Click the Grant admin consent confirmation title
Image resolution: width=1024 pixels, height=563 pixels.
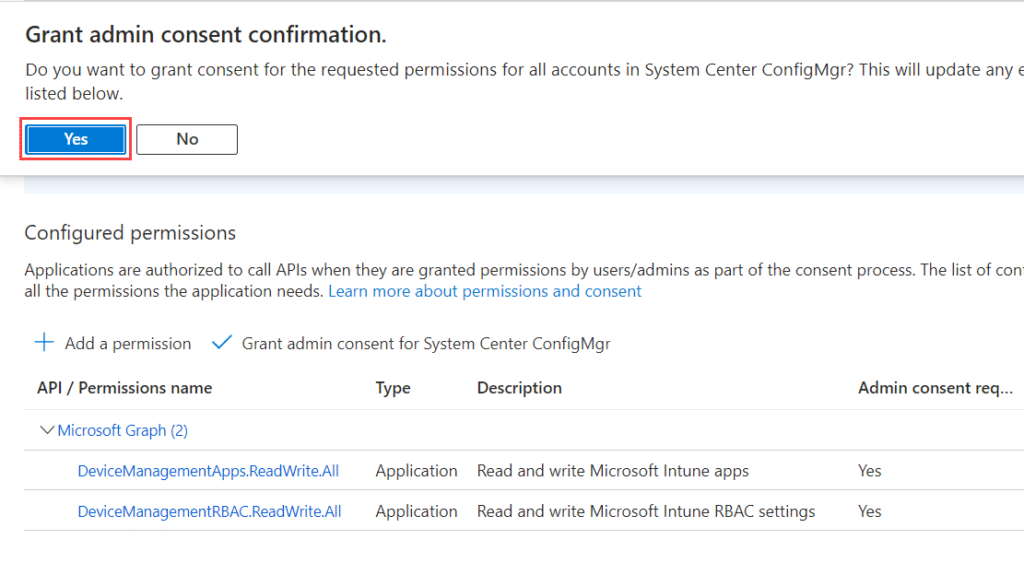pyautogui.click(x=206, y=35)
